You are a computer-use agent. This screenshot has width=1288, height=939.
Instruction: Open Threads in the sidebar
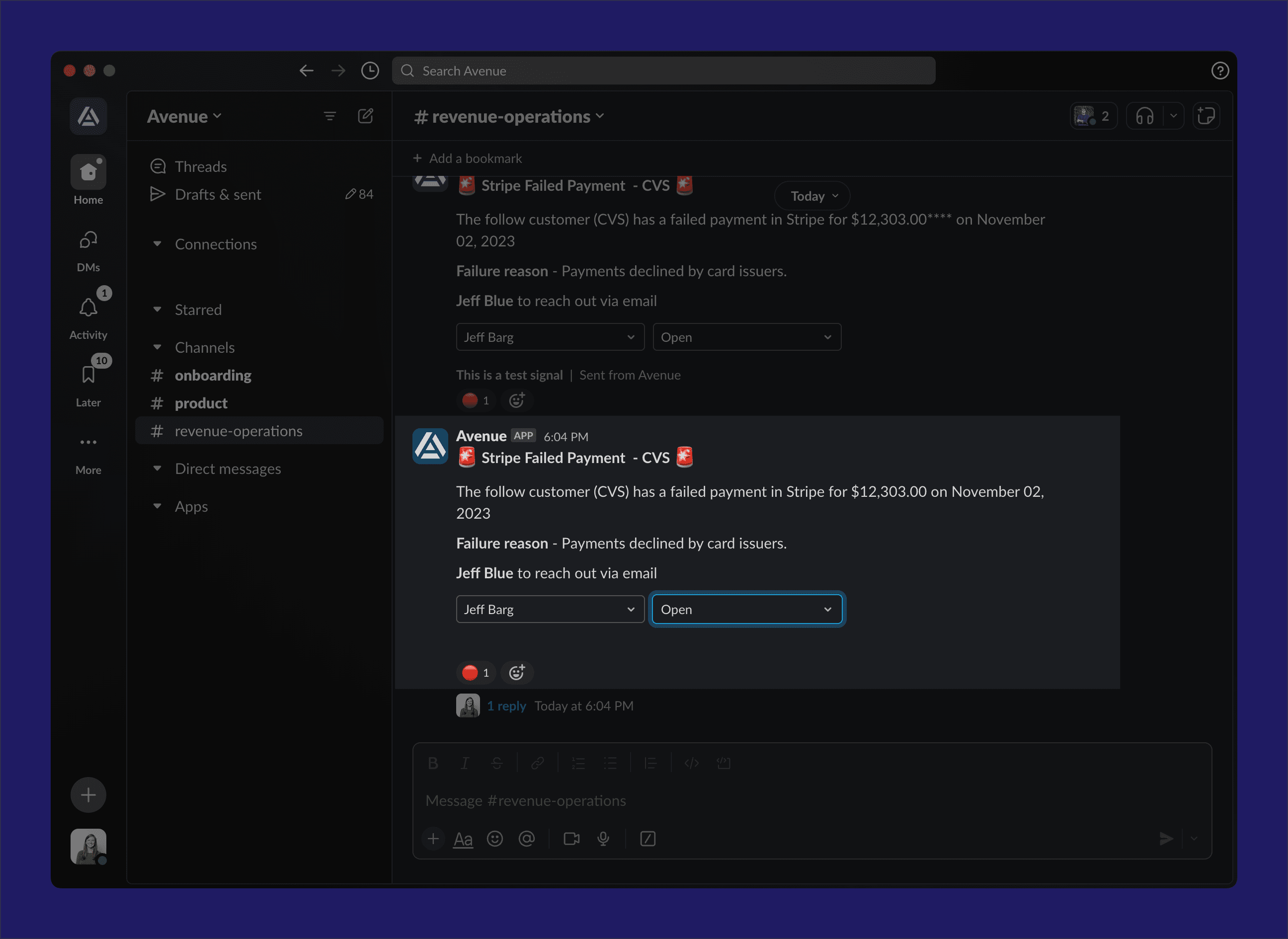coord(200,166)
